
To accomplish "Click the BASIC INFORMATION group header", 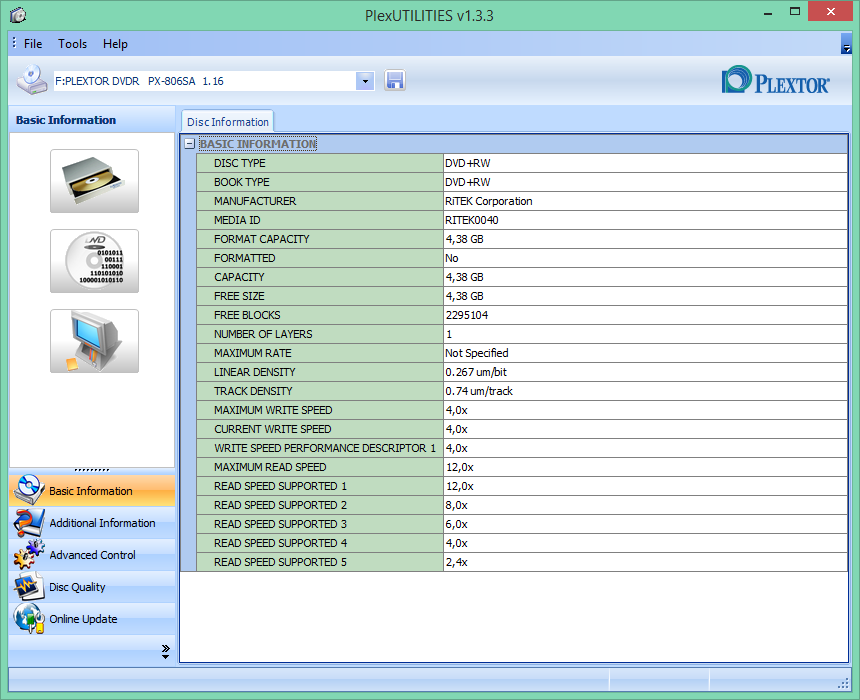I will tap(258, 144).
